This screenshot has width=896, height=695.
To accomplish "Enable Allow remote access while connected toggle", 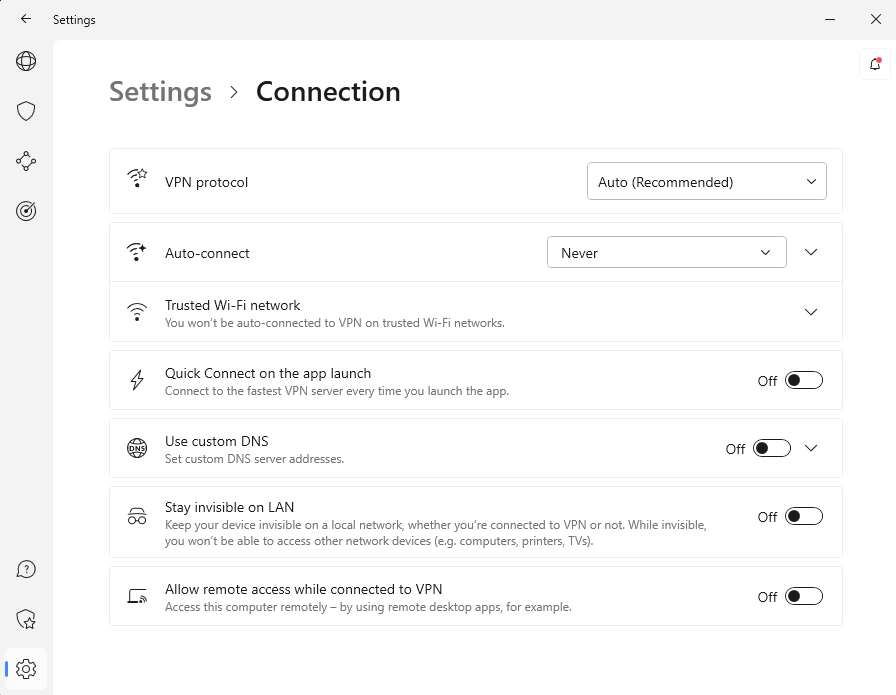I will [803, 596].
